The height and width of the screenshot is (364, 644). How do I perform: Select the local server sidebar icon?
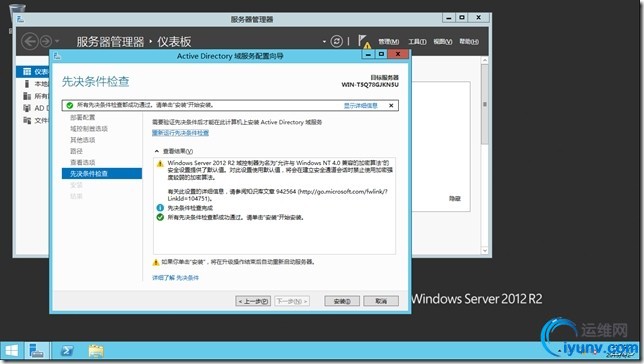coord(27,84)
